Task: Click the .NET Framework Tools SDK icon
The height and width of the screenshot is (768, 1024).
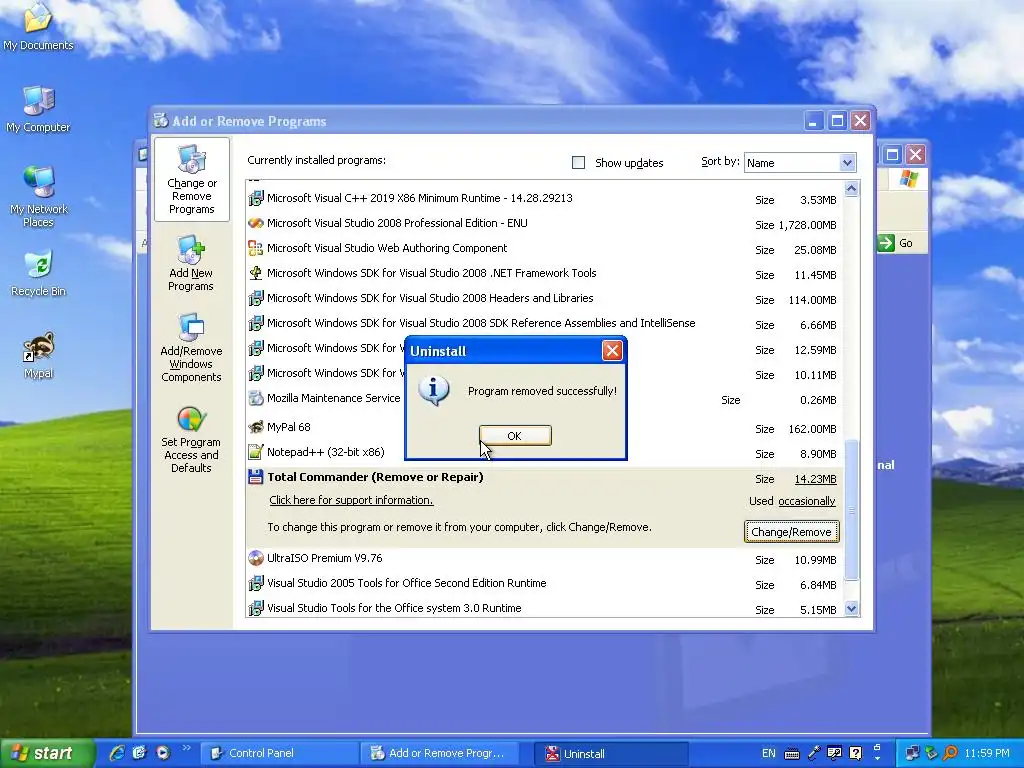Action: tap(255, 273)
